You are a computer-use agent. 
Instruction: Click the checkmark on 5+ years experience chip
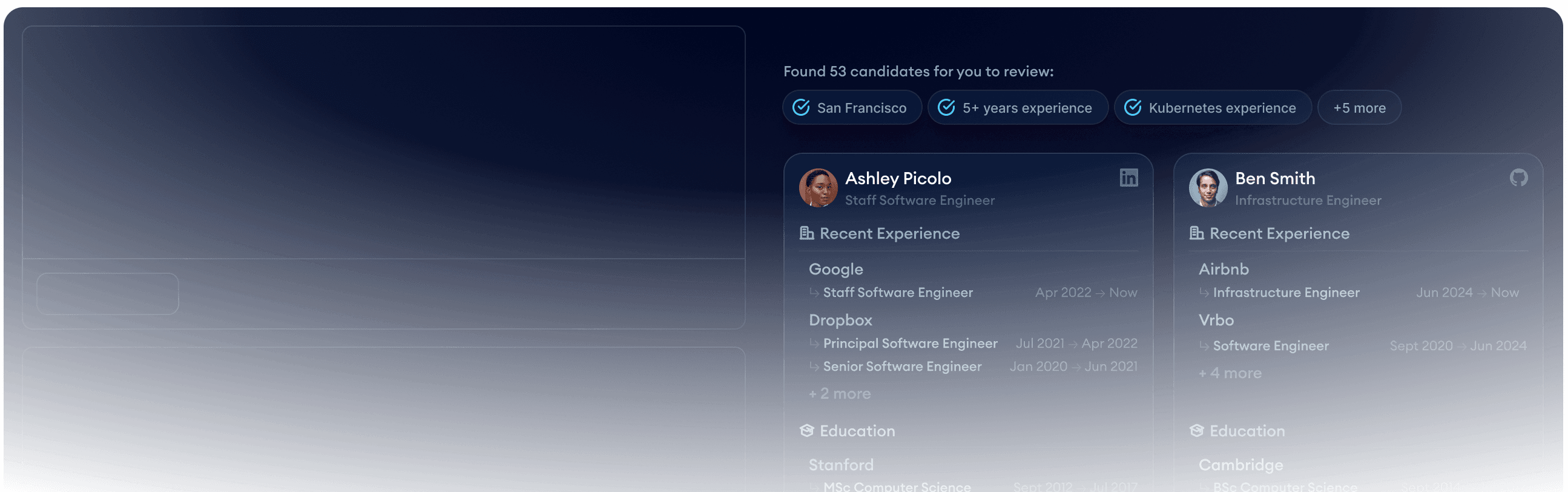coord(946,108)
